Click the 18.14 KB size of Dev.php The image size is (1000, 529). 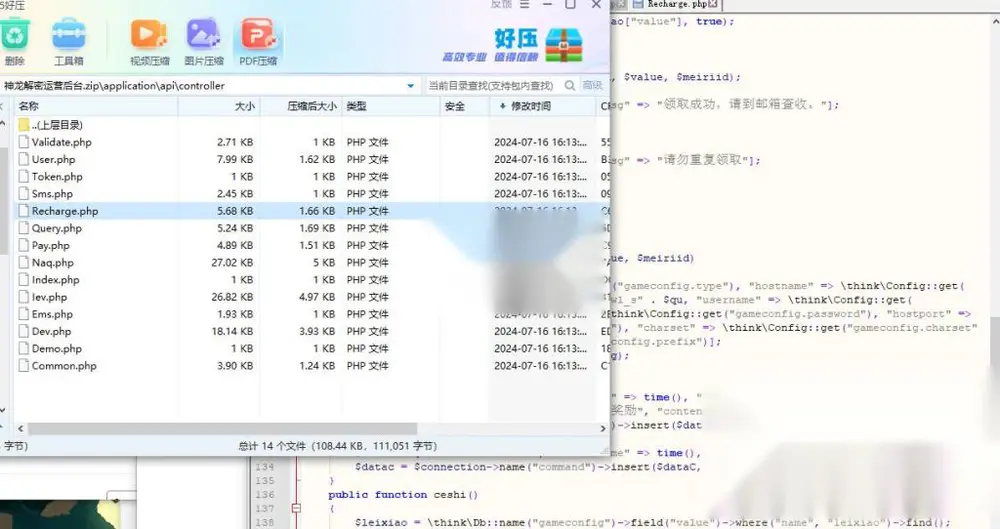(232, 331)
